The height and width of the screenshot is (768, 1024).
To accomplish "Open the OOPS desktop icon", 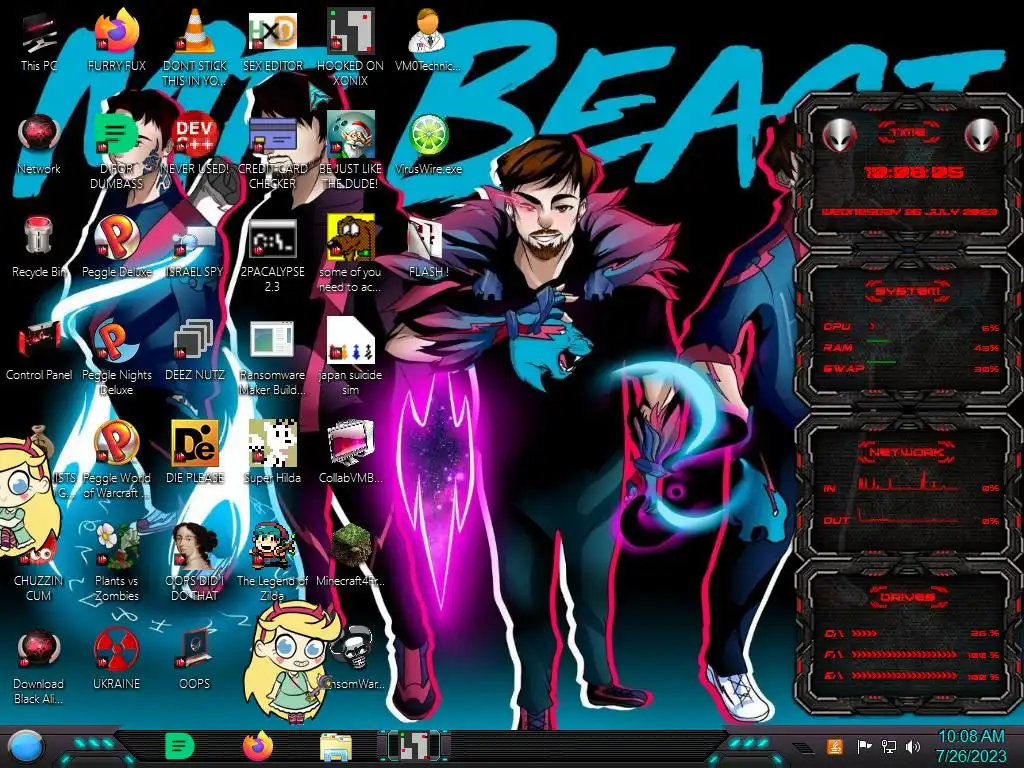I will pyautogui.click(x=195, y=660).
